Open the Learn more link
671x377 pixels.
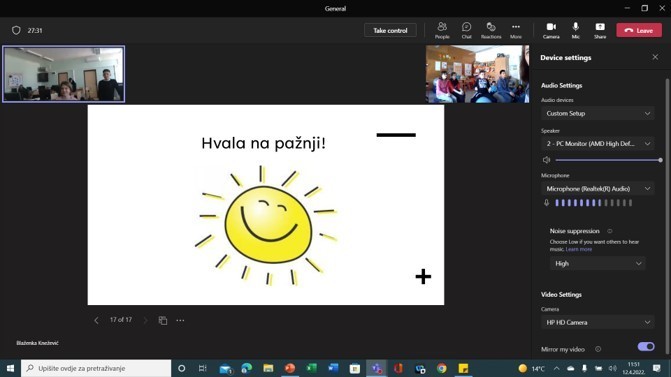pos(579,249)
